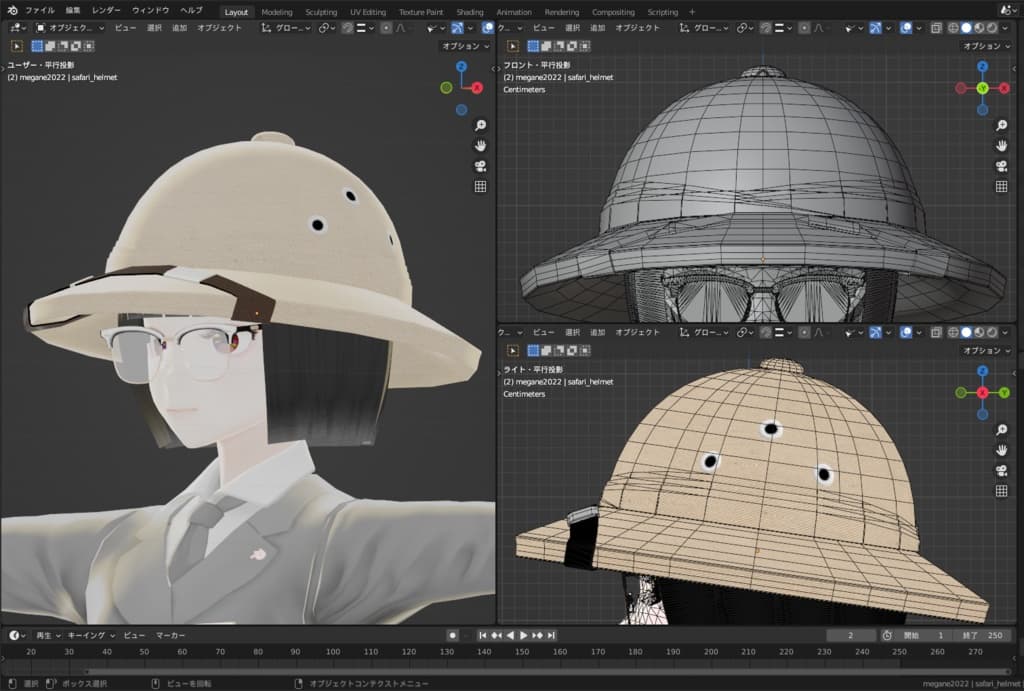Select the tweak tool icon in the left viewport
Viewport: 1024px width, 691px height.
tap(17, 46)
